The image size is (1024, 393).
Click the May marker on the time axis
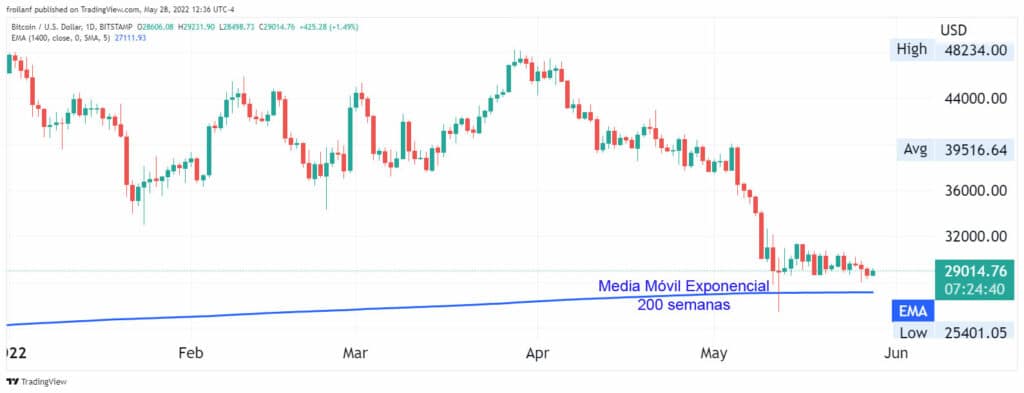coord(713,353)
